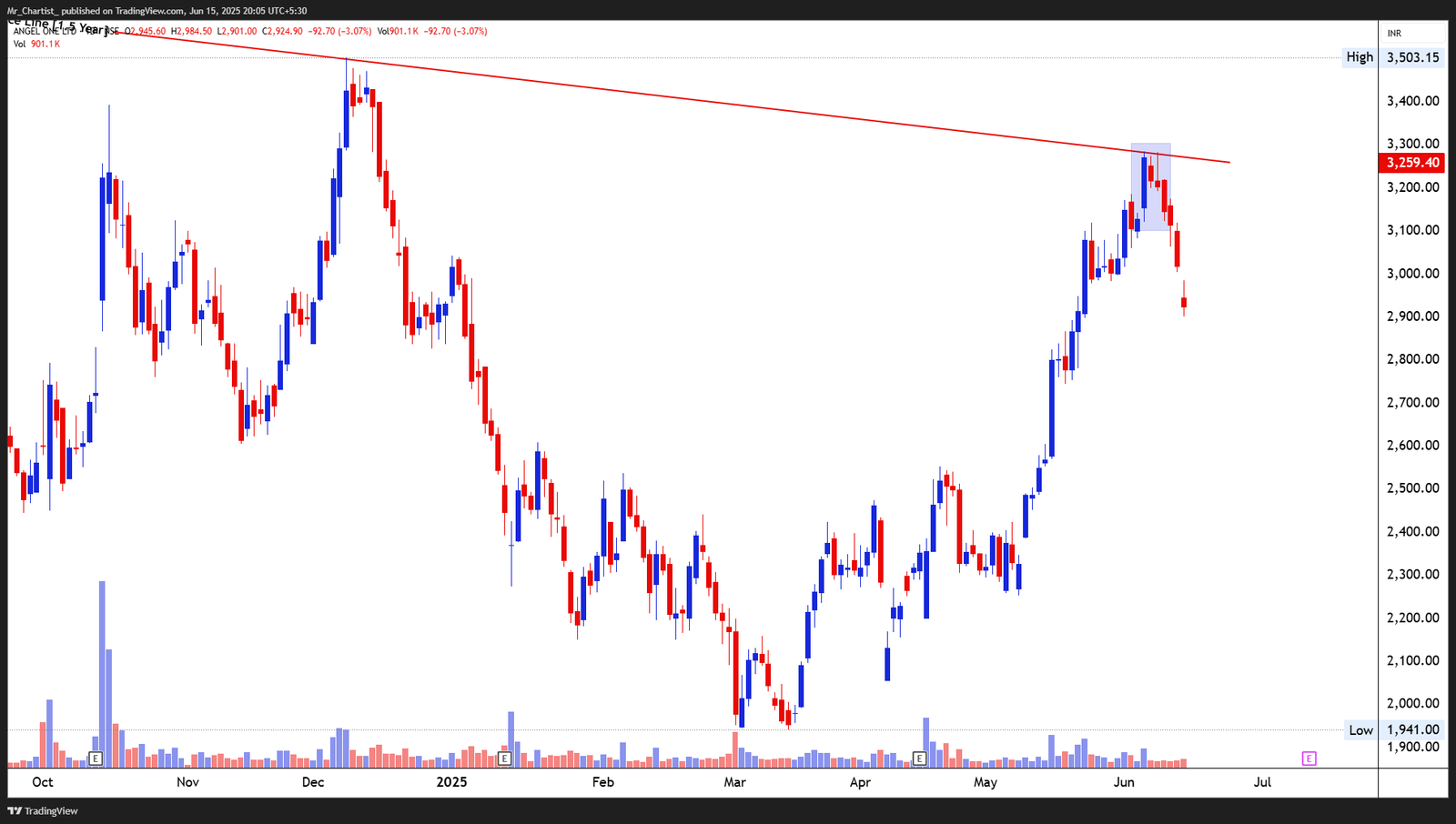Select the earnings E marker below October candles
Image resolution: width=1456 pixels, height=824 pixels.
click(94, 757)
